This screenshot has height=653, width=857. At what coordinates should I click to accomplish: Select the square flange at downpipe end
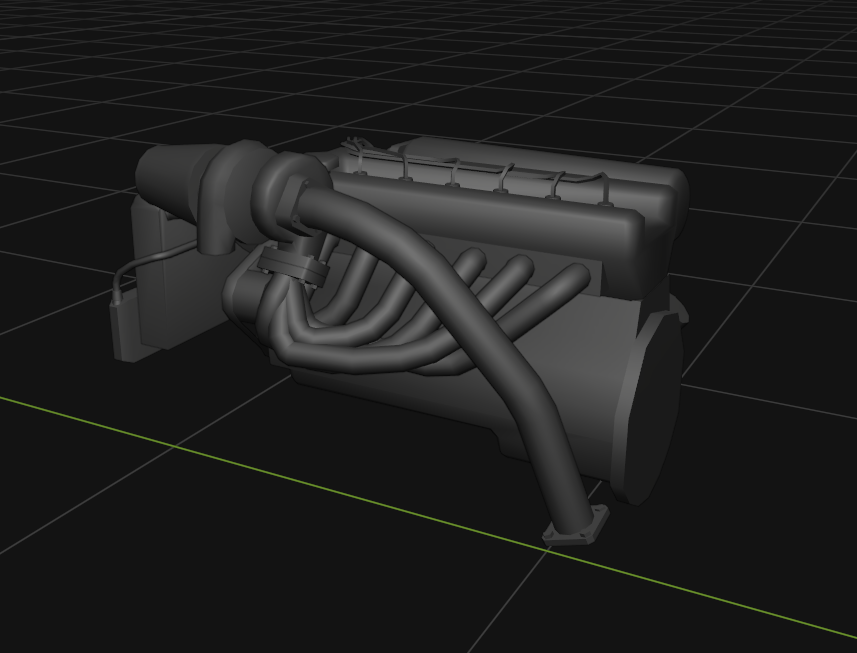[577, 526]
